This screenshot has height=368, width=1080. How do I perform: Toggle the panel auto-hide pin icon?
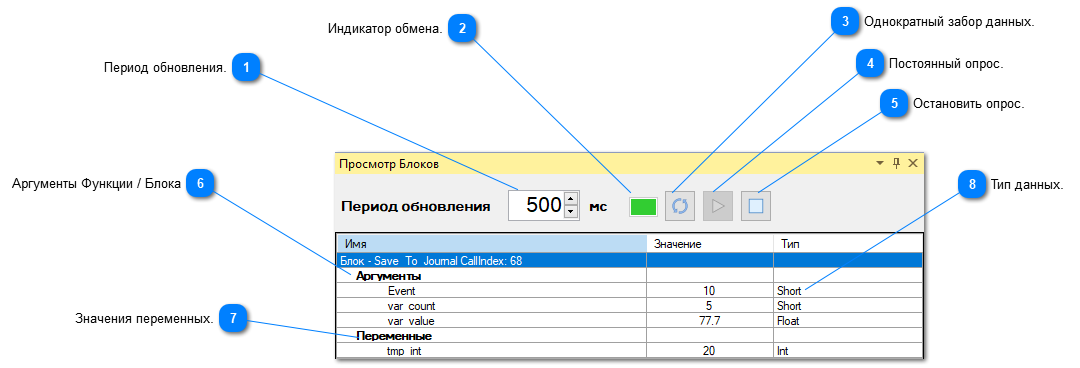(x=896, y=163)
